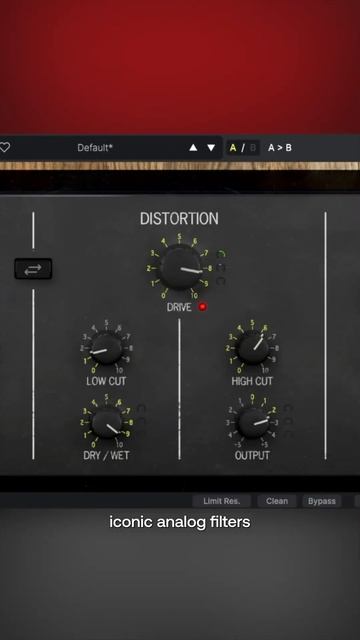Image resolution: width=360 pixels, height=640 pixels.
Task: Open the Default* preset name menu
Action: (x=95, y=148)
